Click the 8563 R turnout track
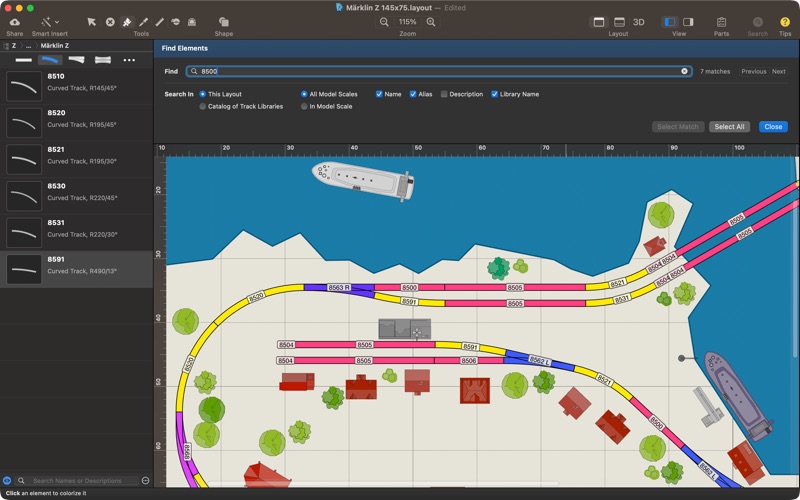Screen dimensions: 800x500 339,288
